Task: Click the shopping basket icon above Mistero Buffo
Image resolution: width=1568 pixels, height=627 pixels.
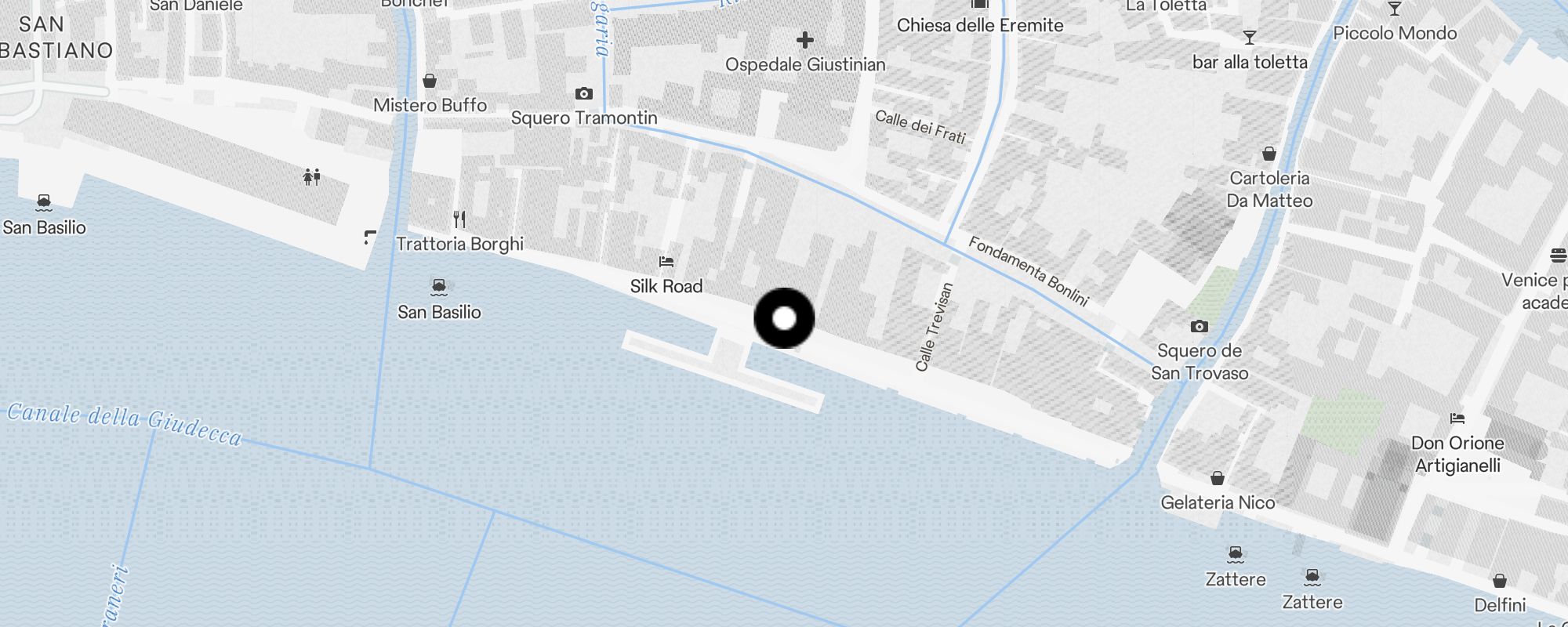Action: point(430,81)
